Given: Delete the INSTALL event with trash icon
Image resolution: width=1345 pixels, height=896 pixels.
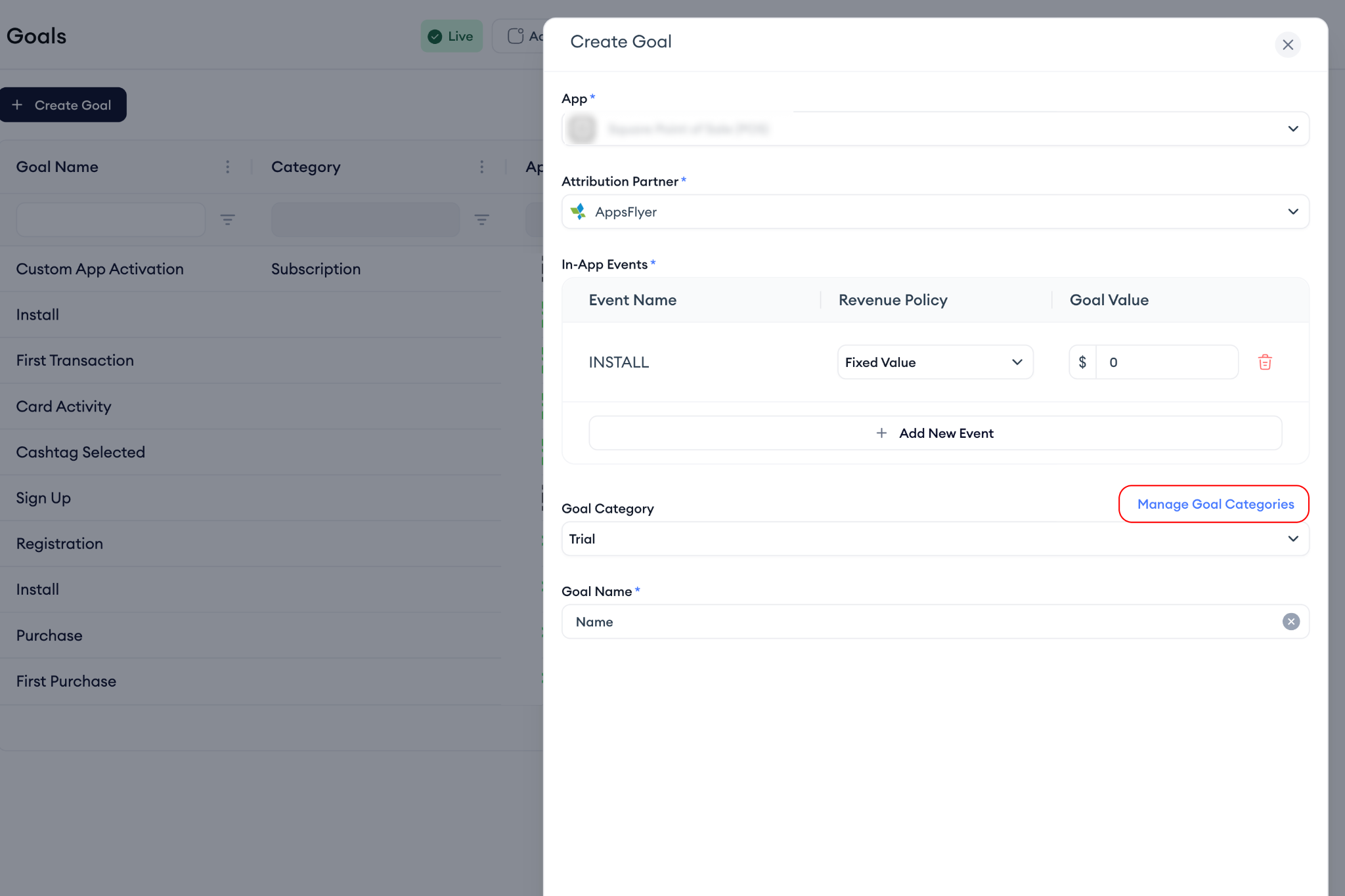Looking at the screenshot, I should pos(1265,362).
